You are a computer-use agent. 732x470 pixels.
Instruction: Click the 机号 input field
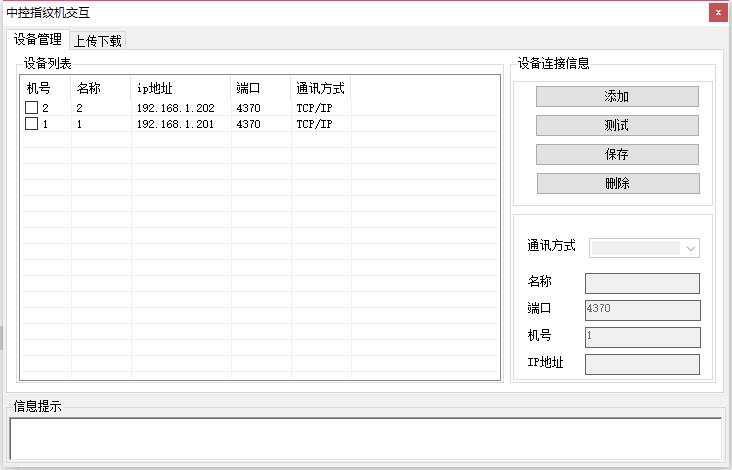tap(642, 337)
